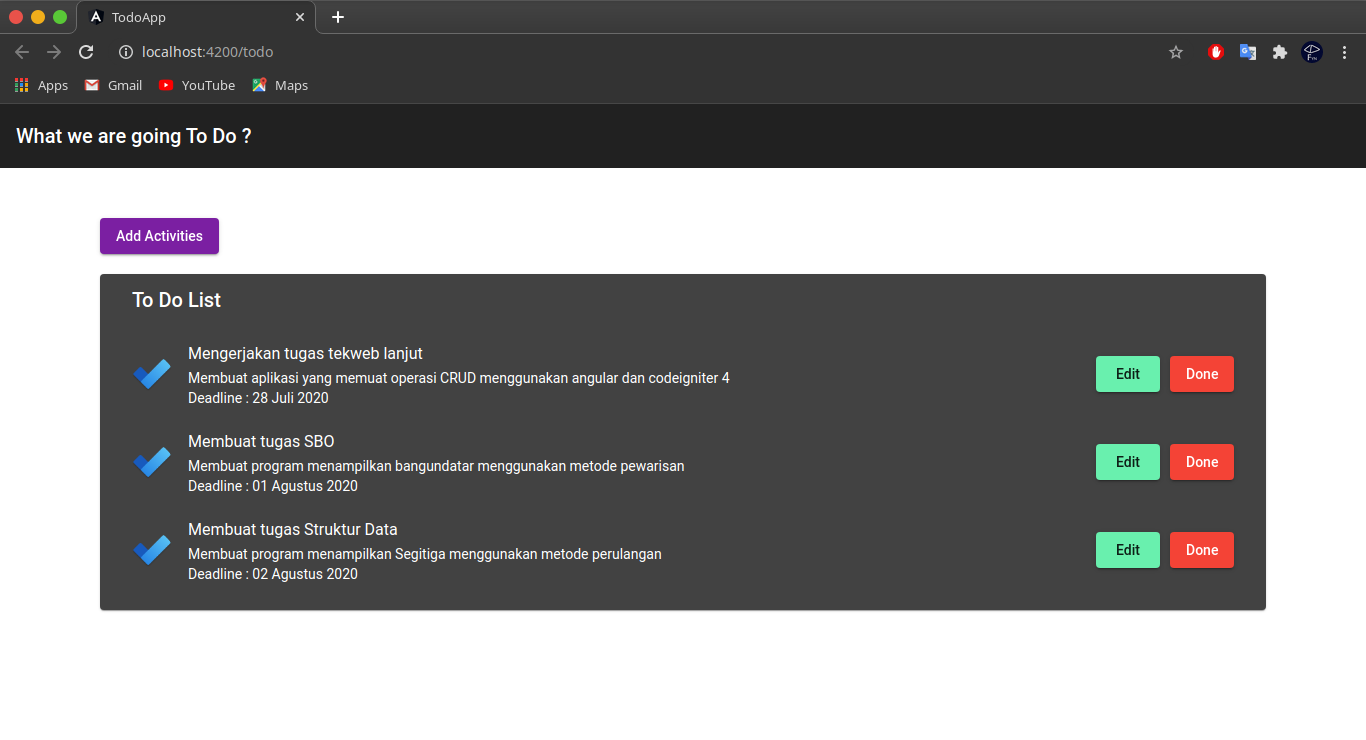This screenshot has height=740, width=1366.
Task: Click the 'To Do List' heading
Action: pos(177,300)
